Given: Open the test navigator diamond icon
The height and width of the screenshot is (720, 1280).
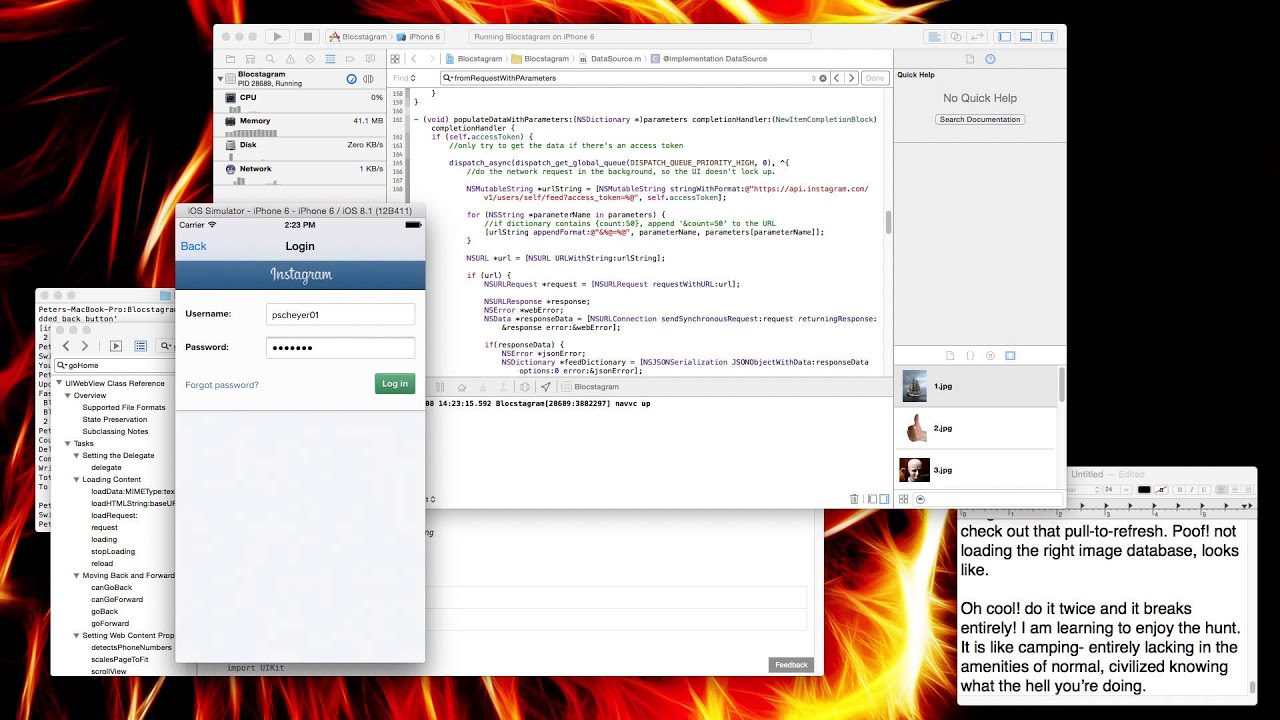Looking at the screenshot, I should (x=310, y=59).
